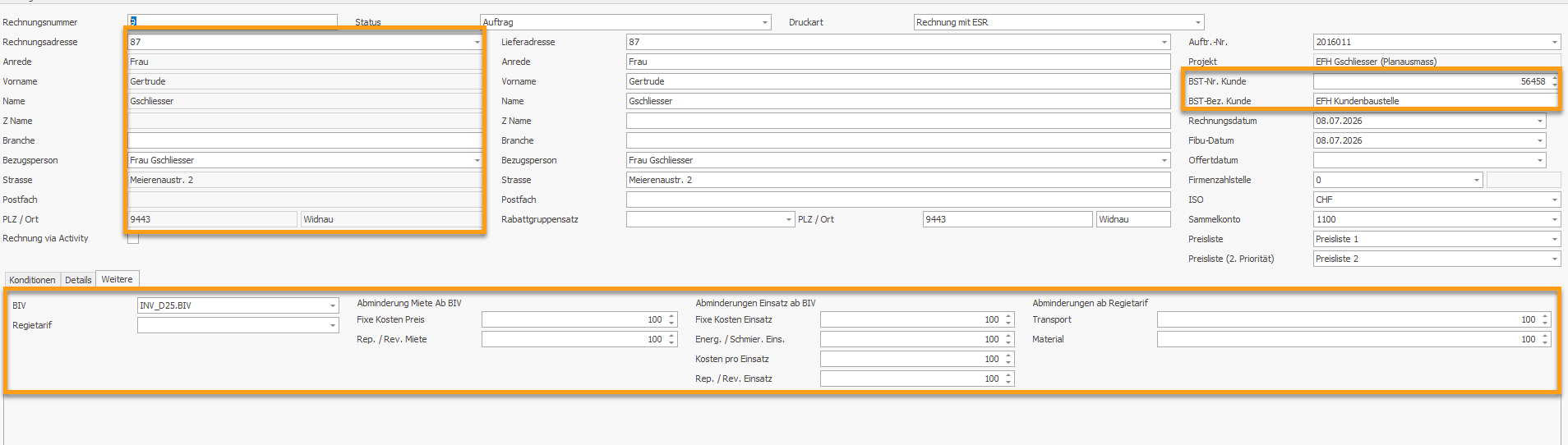Click the delivery Vorname field Gertrude
This screenshot has width=1568, height=445.
click(898, 81)
